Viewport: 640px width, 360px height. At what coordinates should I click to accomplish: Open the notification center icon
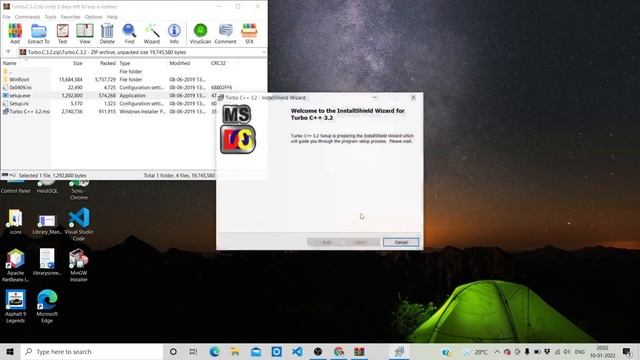(x=627, y=351)
